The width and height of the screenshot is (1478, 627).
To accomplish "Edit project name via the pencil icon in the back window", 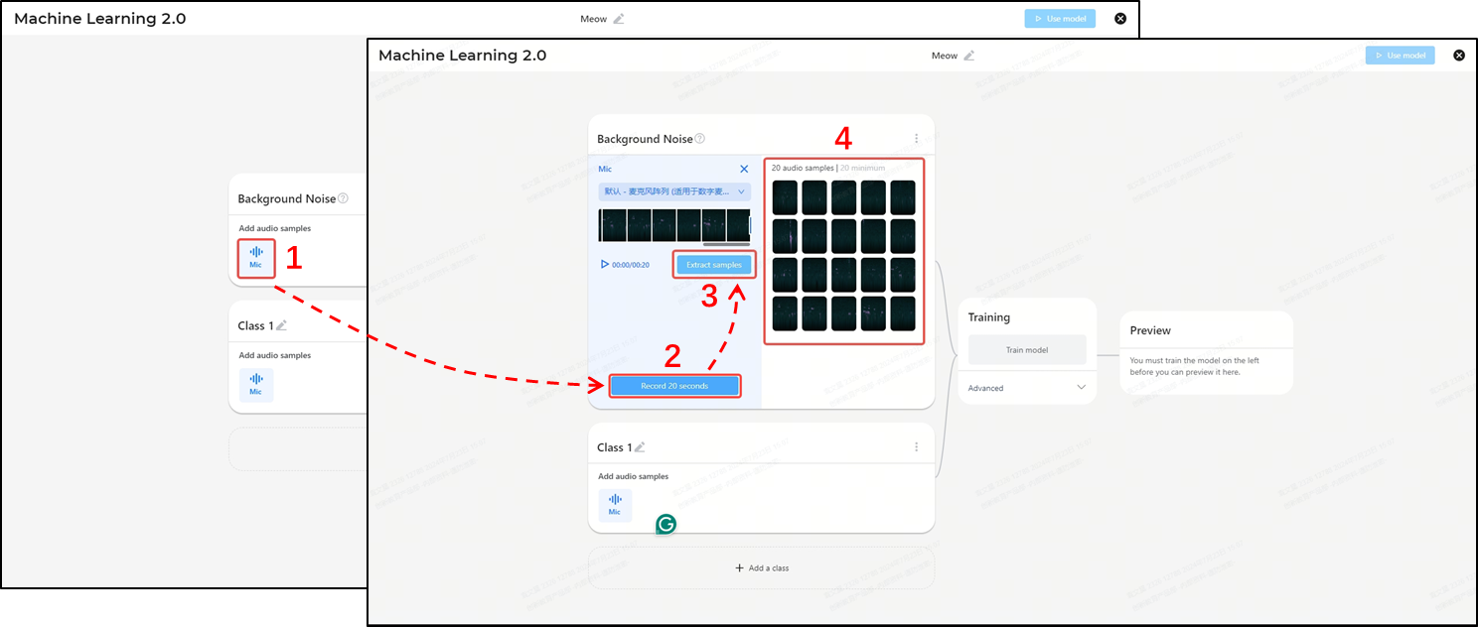I will pos(619,19).
